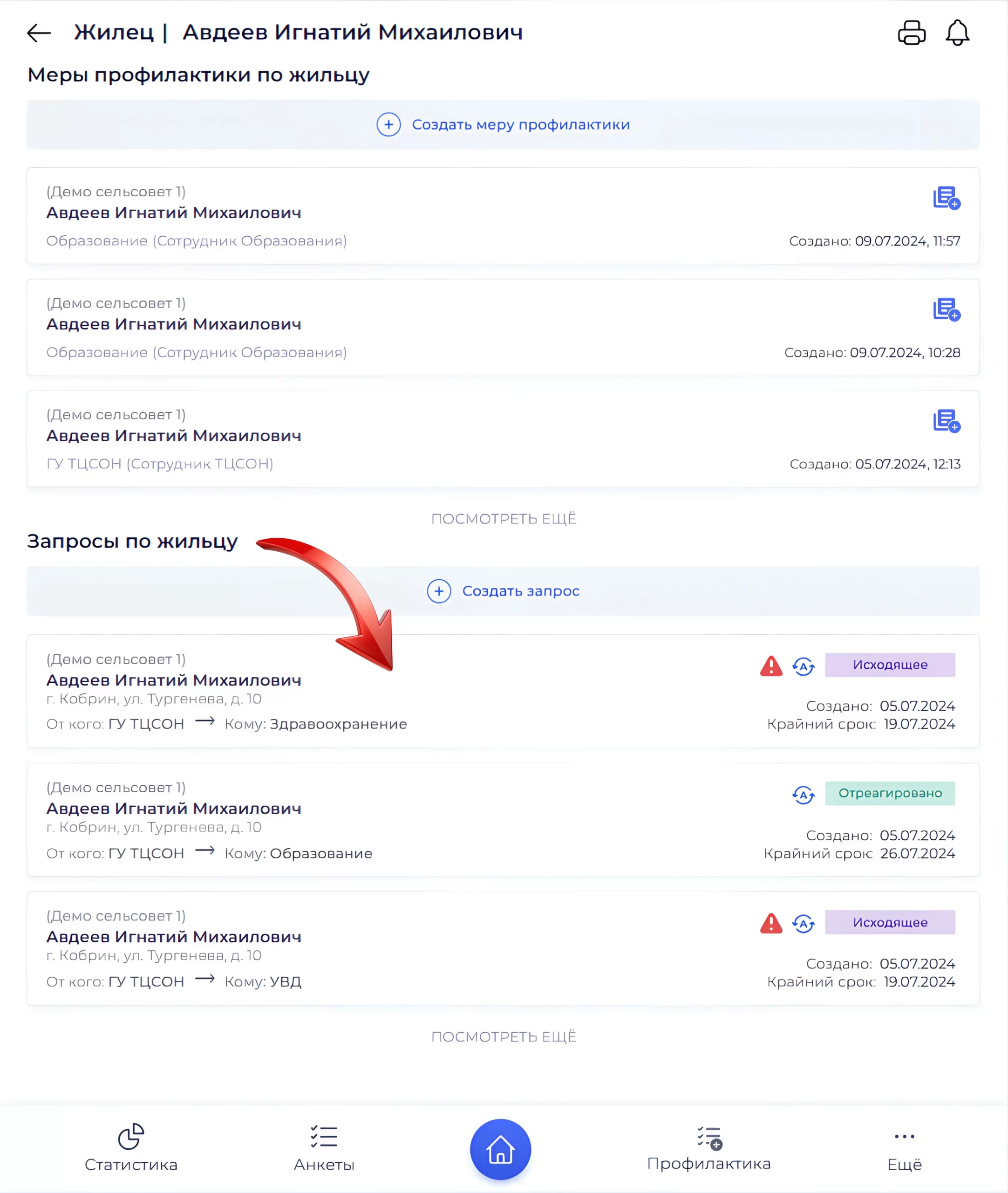Click plus icon beside Создать меру профилактики

(388, 124)
